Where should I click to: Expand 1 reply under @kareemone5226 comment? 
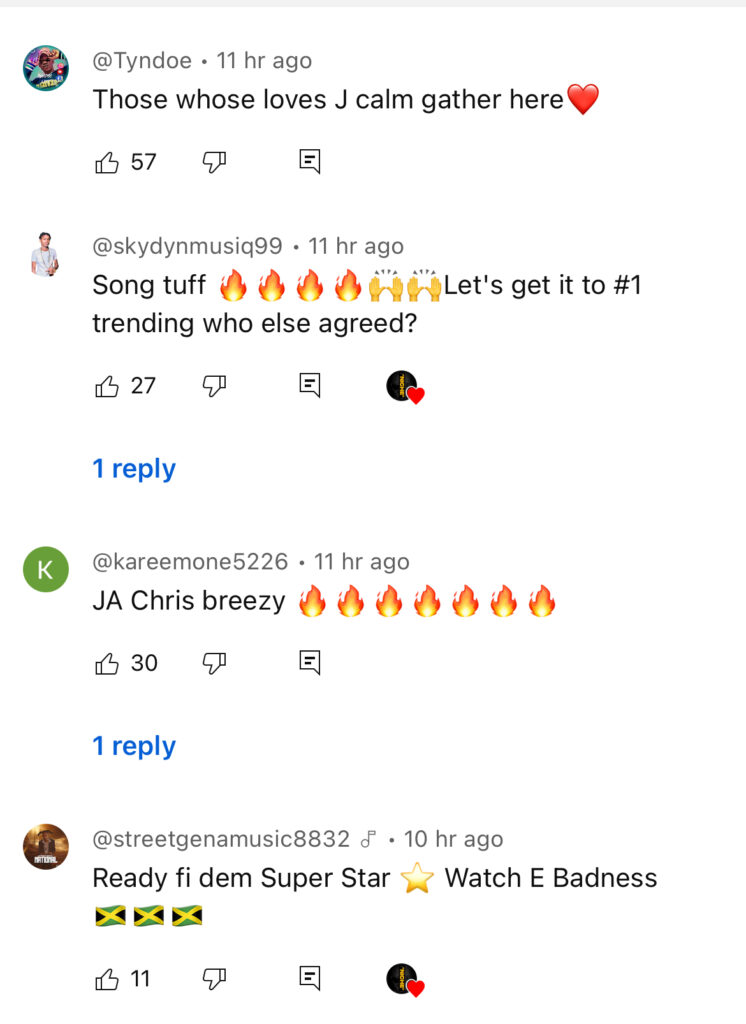(134, 746)
